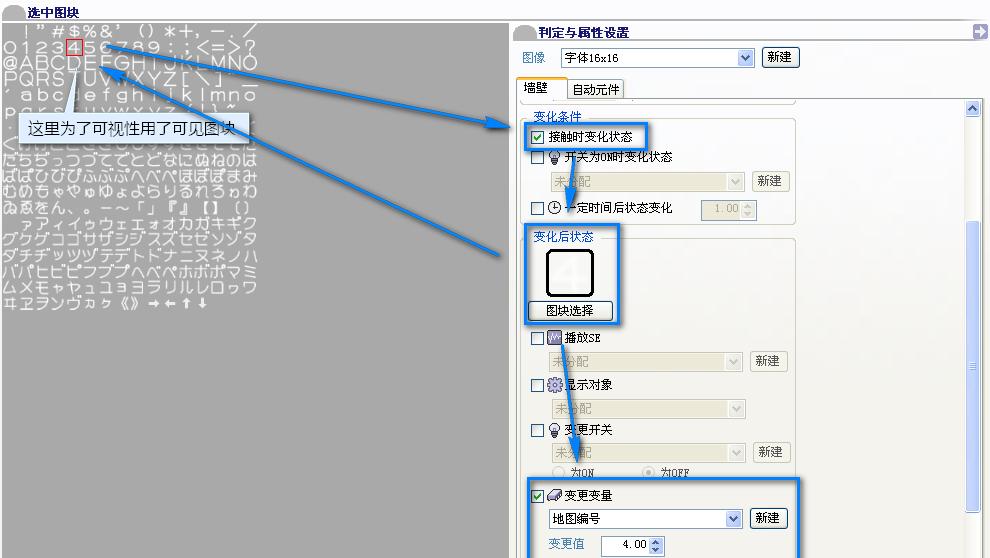990x558 pixels.
Task: Pick the "0" digit tile
Action: coord(10,47)
